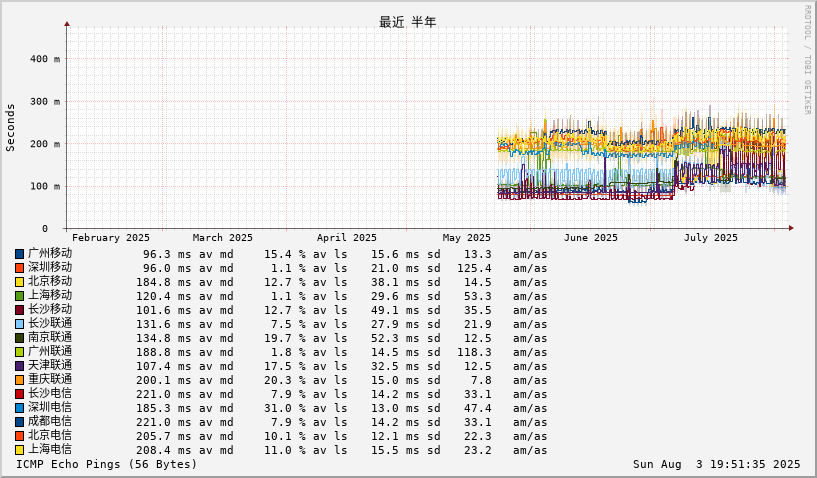Click the green swatch beside 上海移动

19,296
